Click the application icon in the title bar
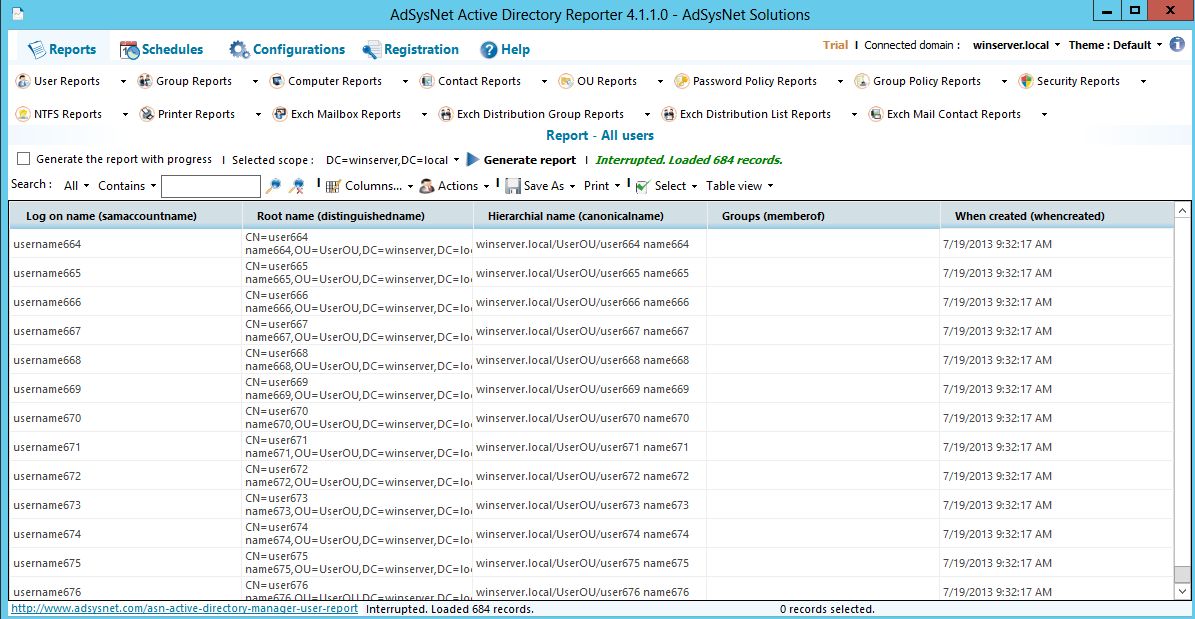Screen dimensions: 1195x619 pyautogui.click(x=17, y=13)
